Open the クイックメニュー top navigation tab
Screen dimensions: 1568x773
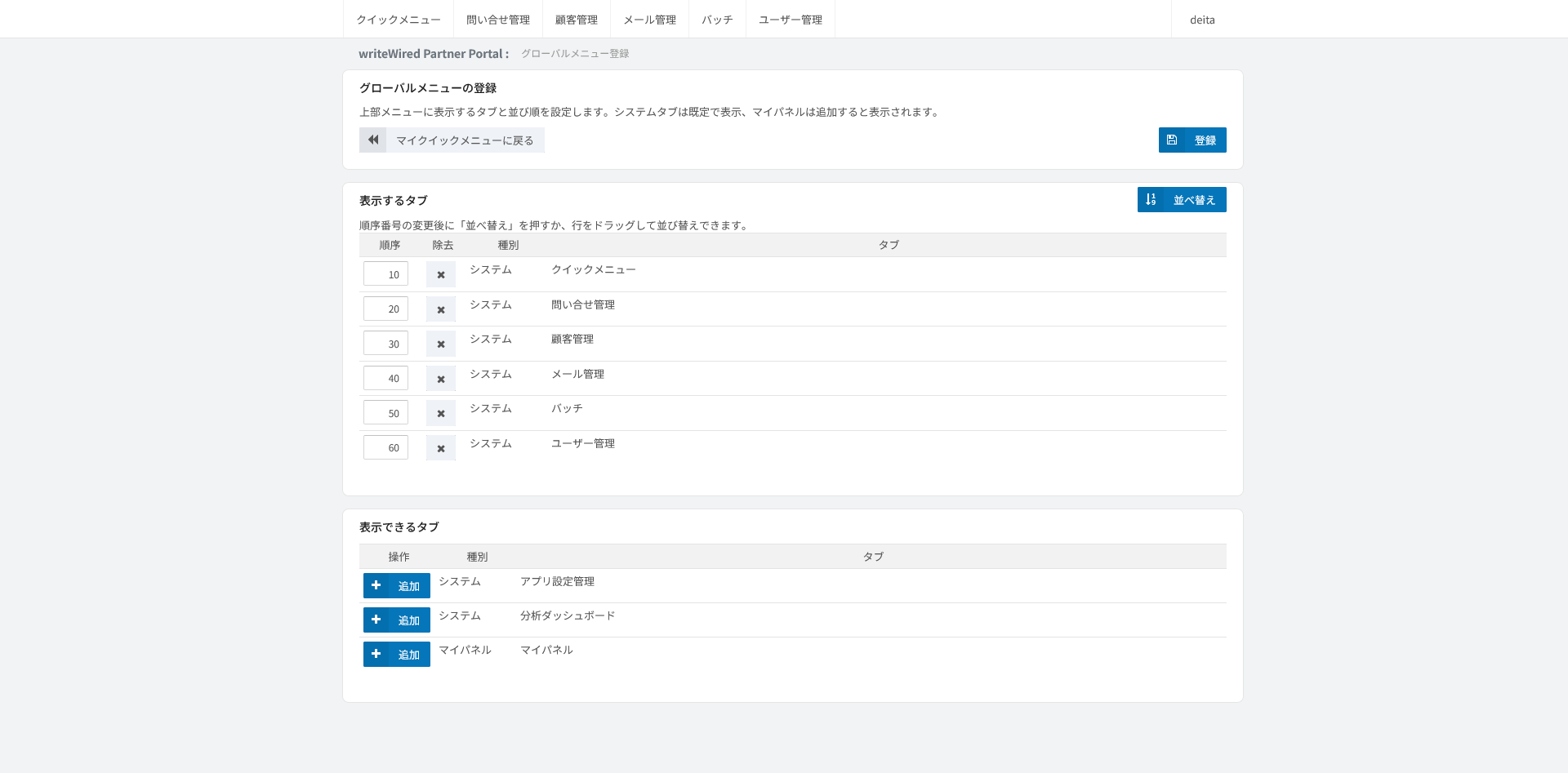(x=399, y=20)
